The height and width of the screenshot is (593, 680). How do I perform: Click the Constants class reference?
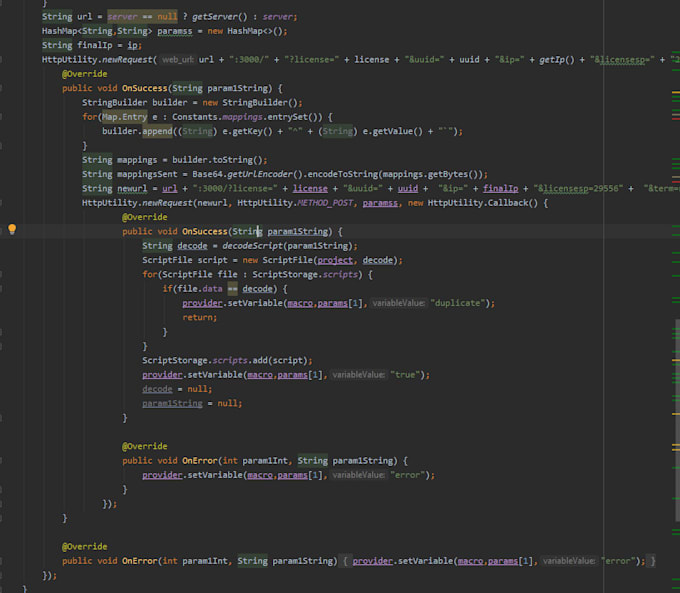click(194, 117)
